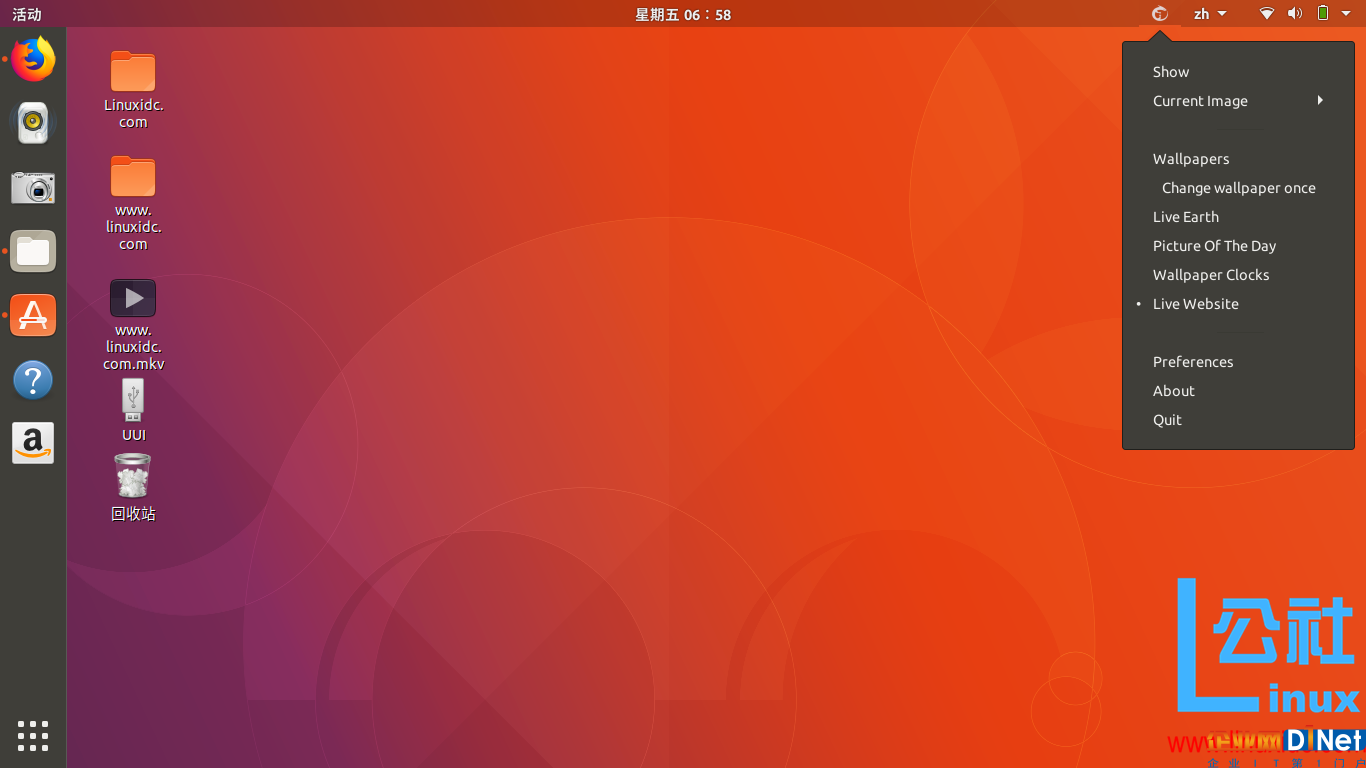Launch Rhythmbox speaker icon in dock

point(33,123)
